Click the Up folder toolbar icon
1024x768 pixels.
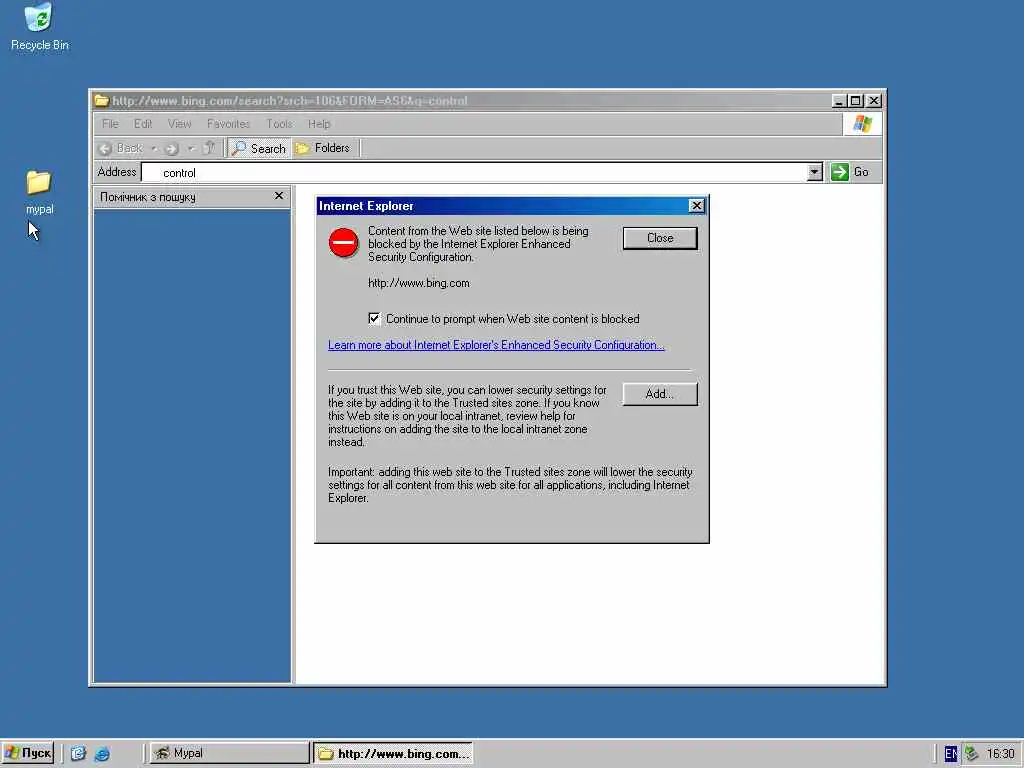[x=209, y=148]
